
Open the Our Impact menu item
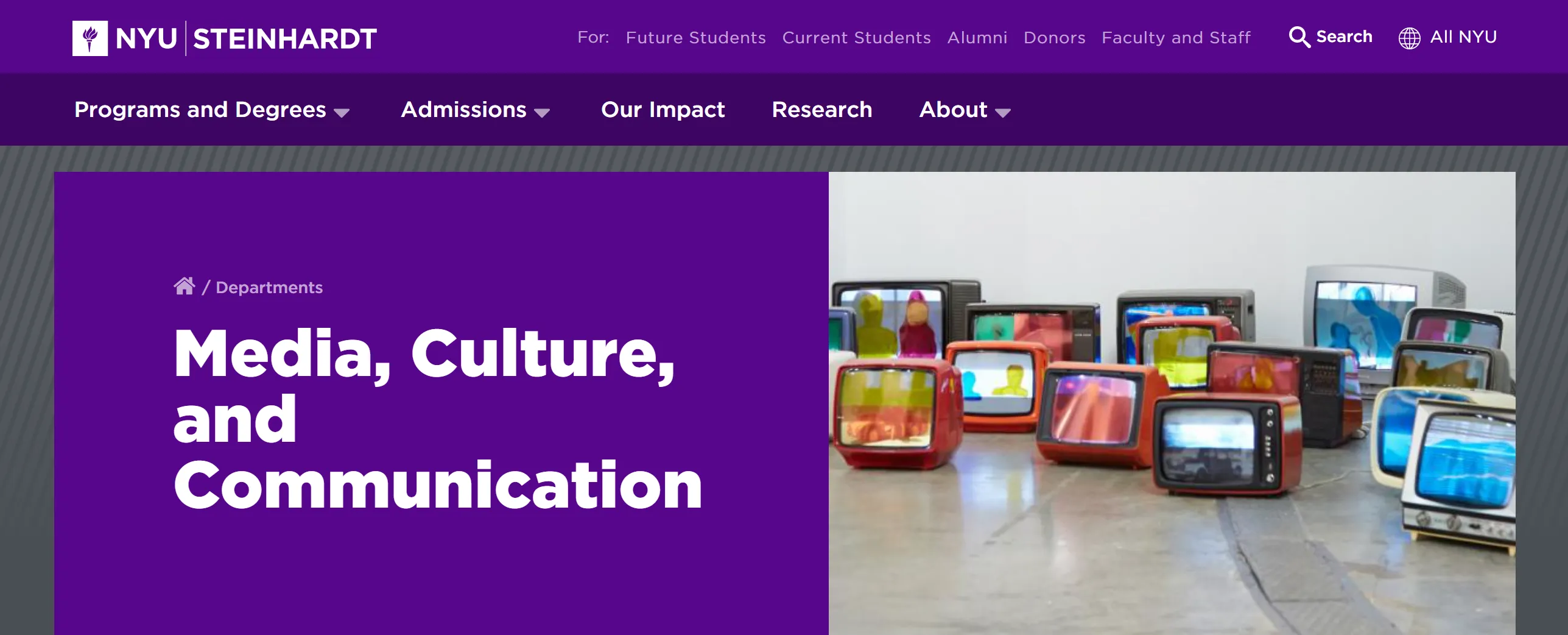tap(663, 110)
